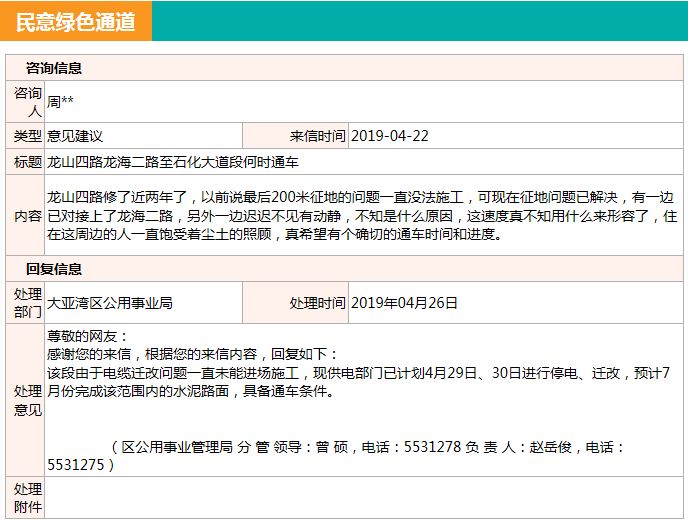
Task: Click the 处理附件 label cell
Action: click(x=26, y=498)
